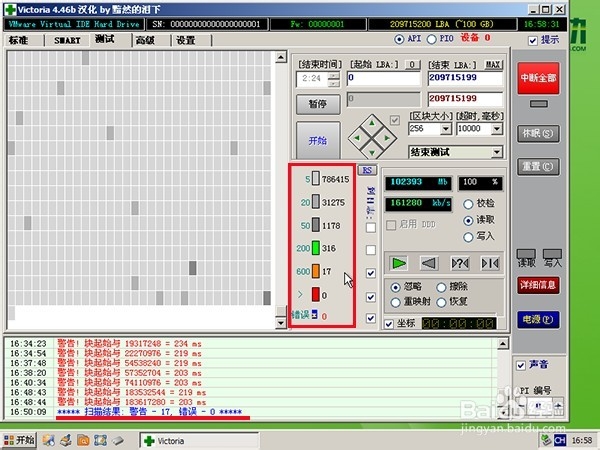Select the 擦除 erase radio button
This screenshot has width=600, height=450.
441,287
